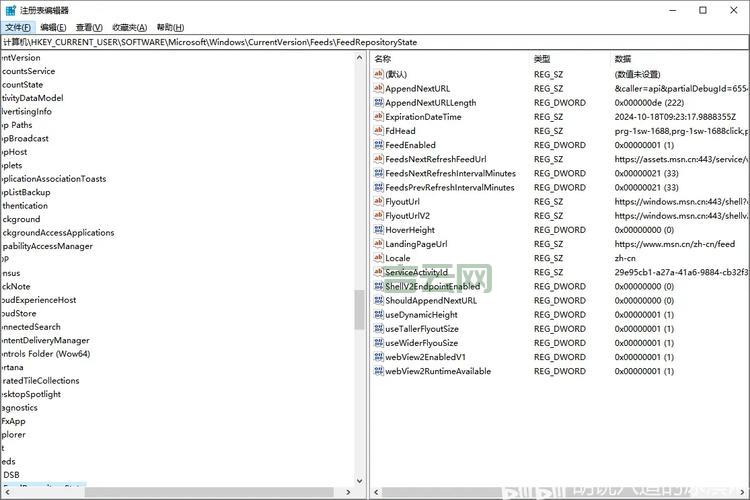Open the 收藏夹(A) favorites menu
750x500 pixels.
pos(129,27)
